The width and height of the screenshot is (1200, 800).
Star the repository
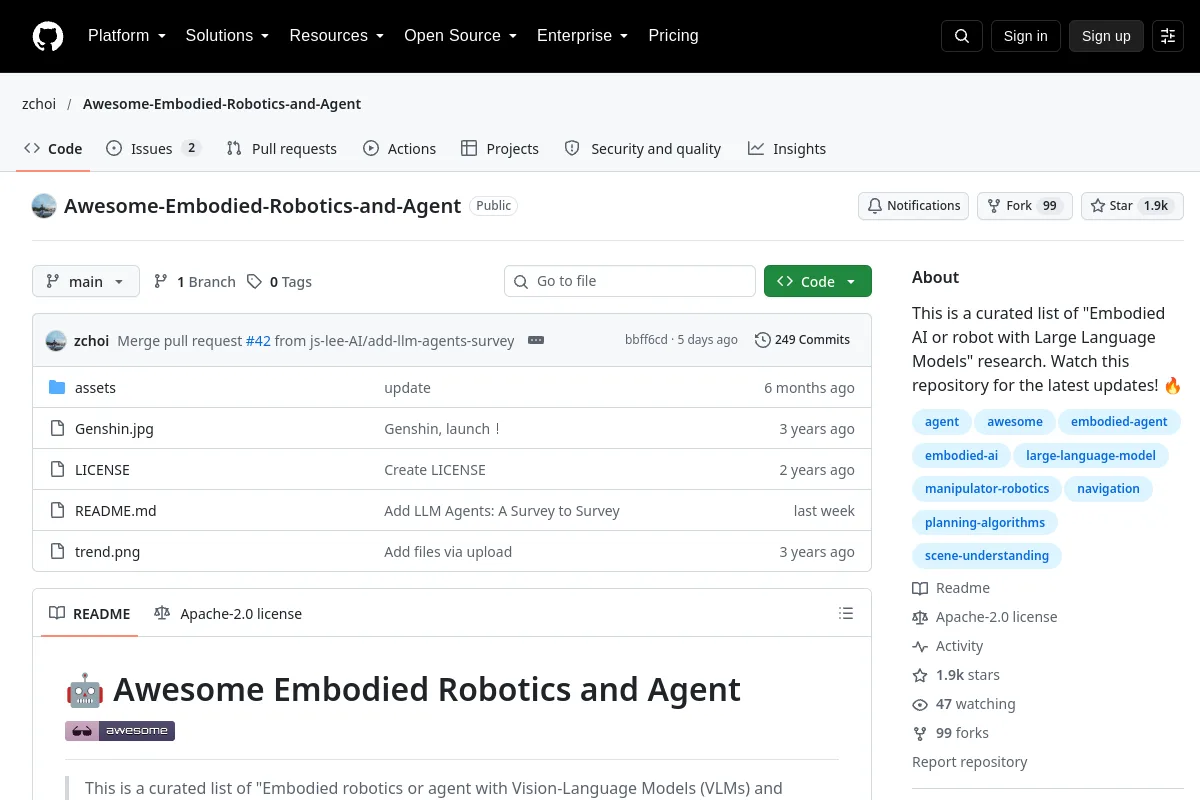pyautogui.click(x=1132, y=206)
